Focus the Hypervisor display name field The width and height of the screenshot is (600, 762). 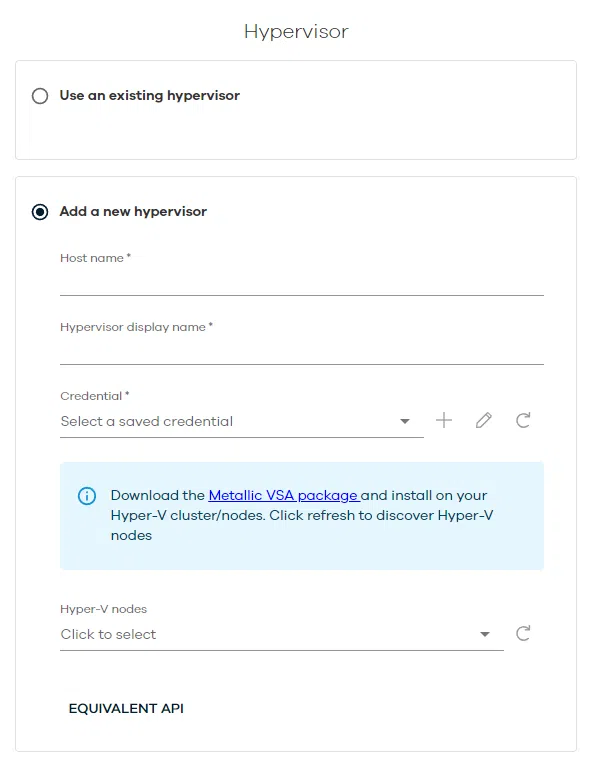point(301,352)
